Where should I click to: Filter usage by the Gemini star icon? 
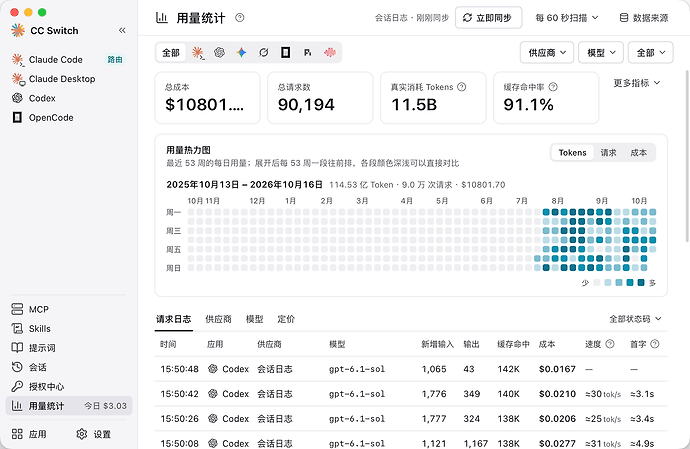(241, 53)
